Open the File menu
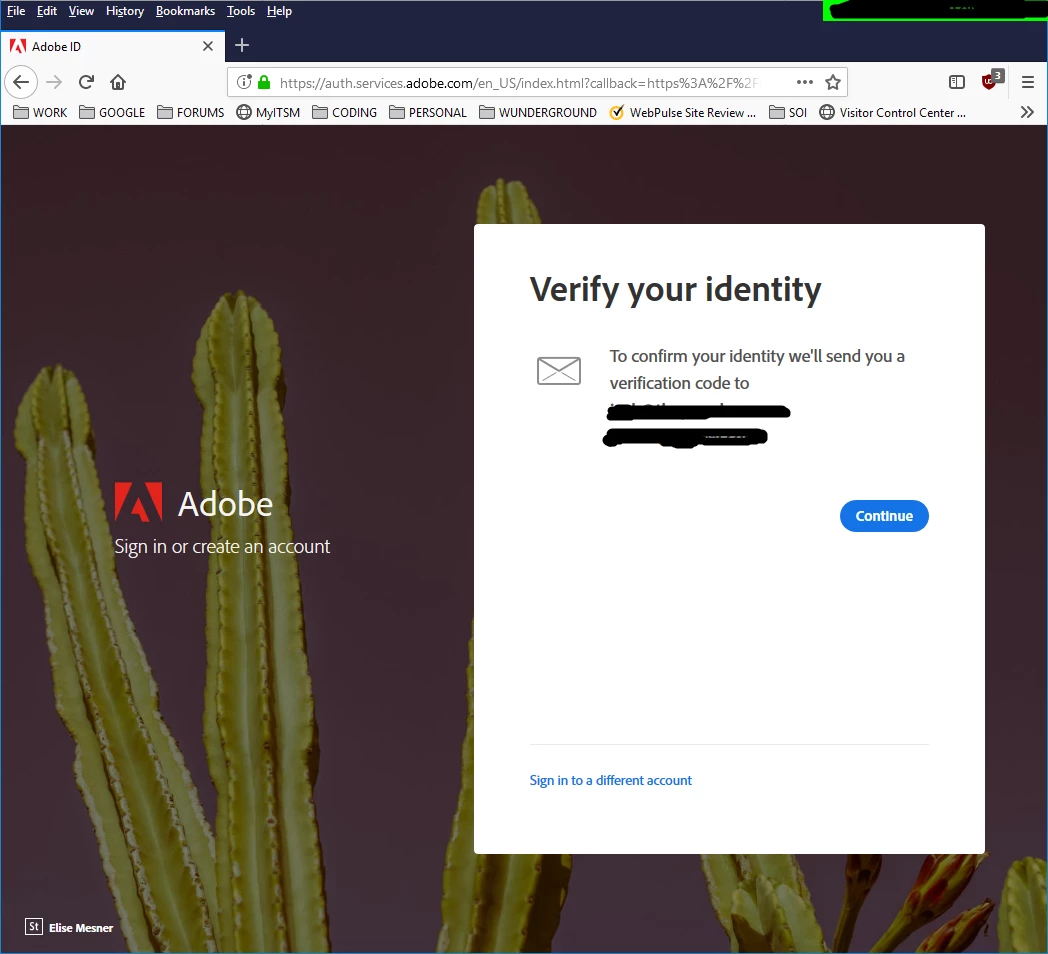This screenshot has height=954, width=1048. (x=16, y=11)
